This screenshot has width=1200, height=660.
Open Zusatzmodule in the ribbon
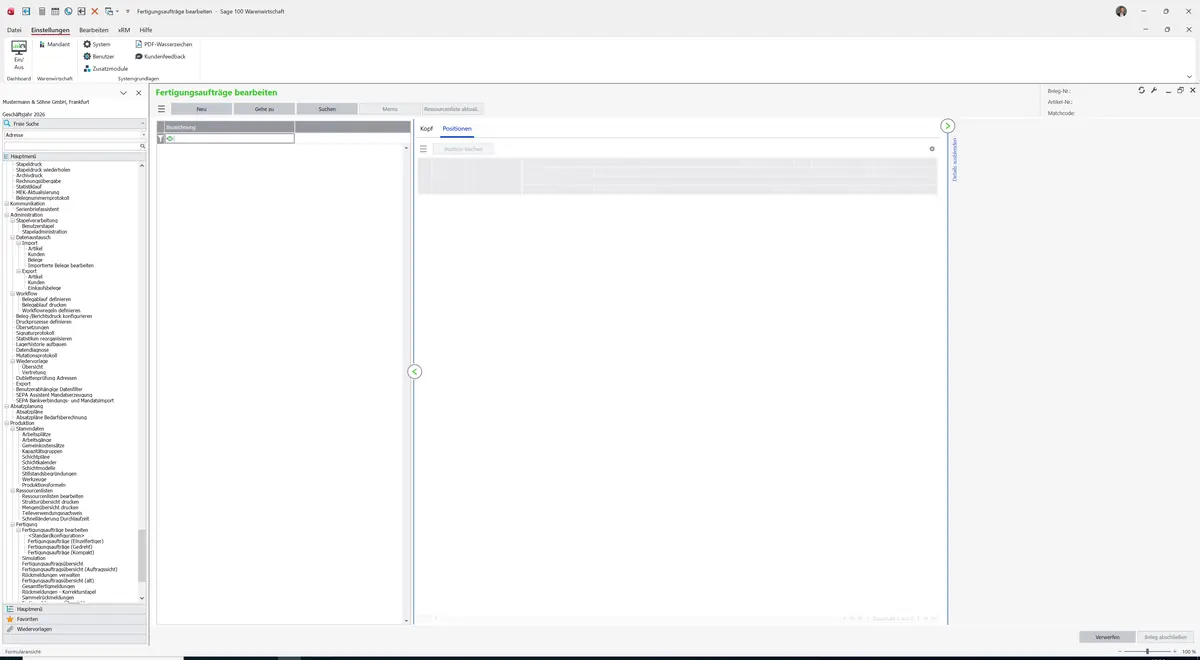coord(105,68)
